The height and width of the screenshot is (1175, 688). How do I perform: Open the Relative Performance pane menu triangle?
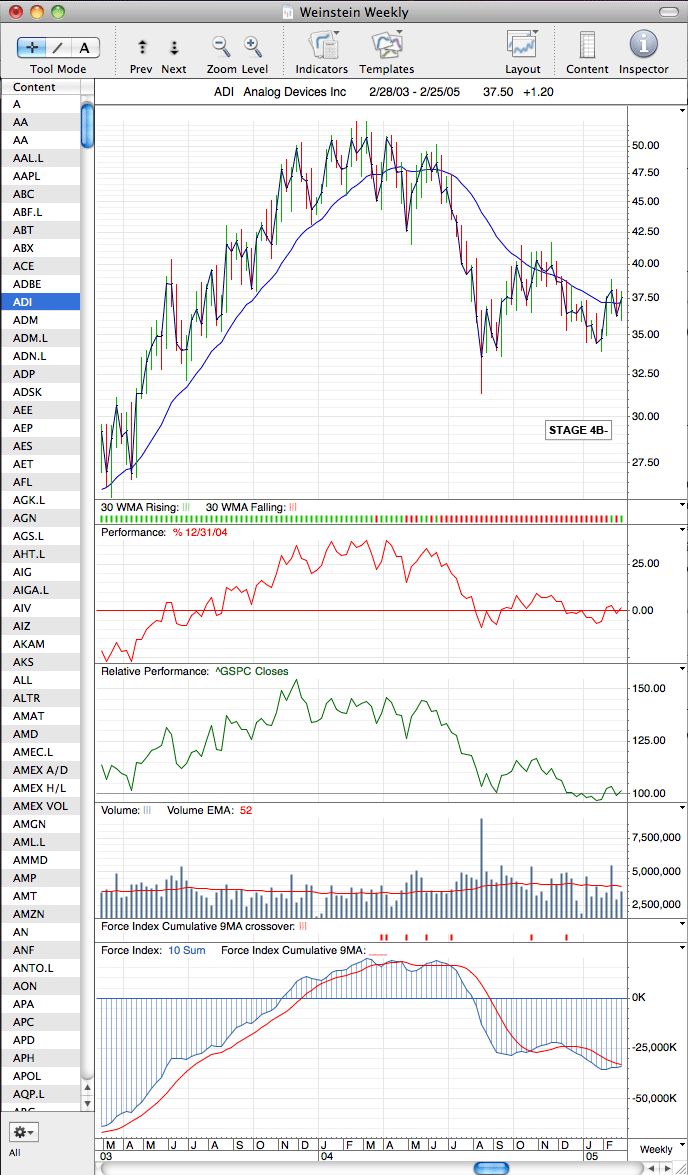(x=681, y=668)
